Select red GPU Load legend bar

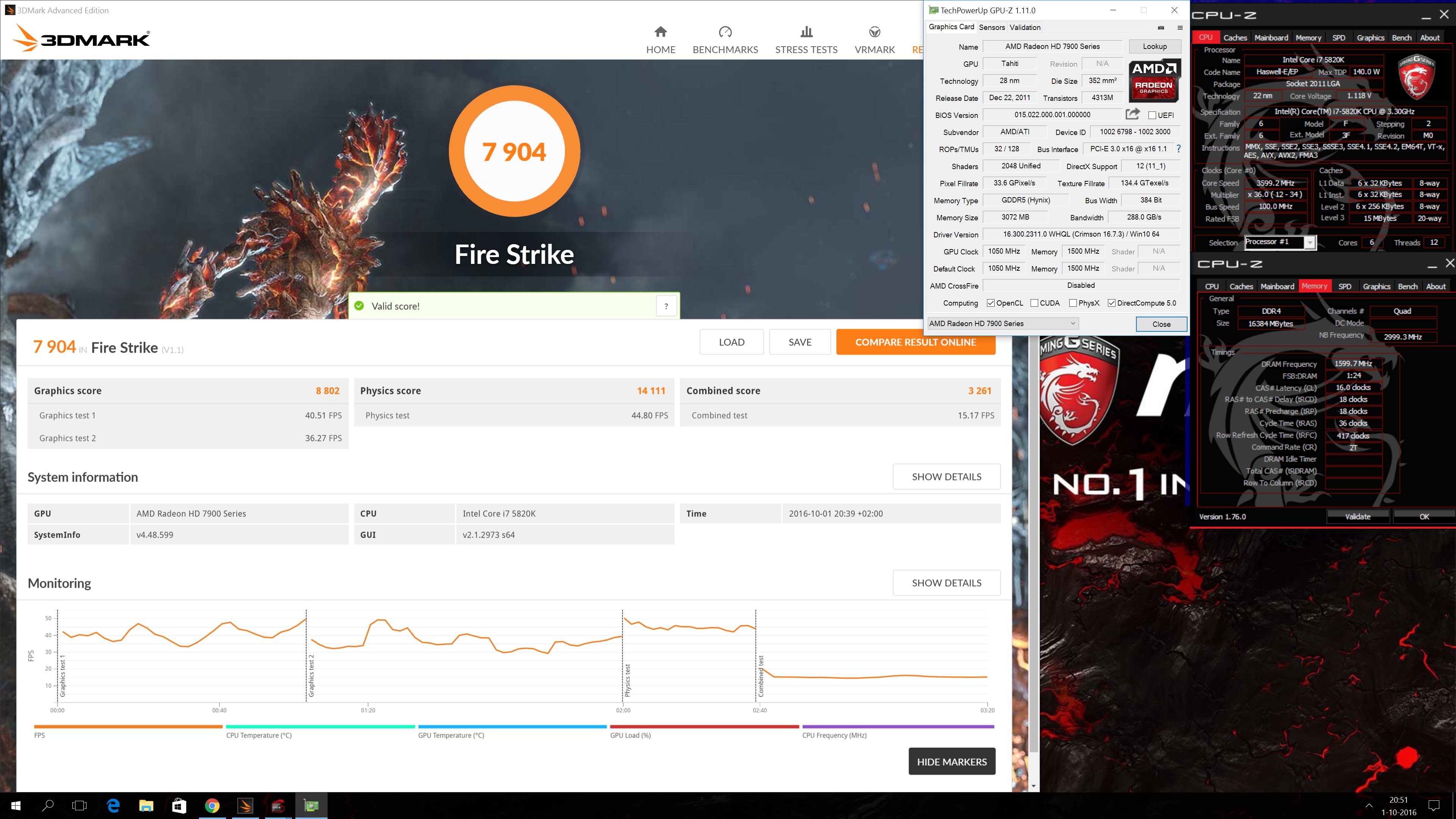(x=704, y=726)
